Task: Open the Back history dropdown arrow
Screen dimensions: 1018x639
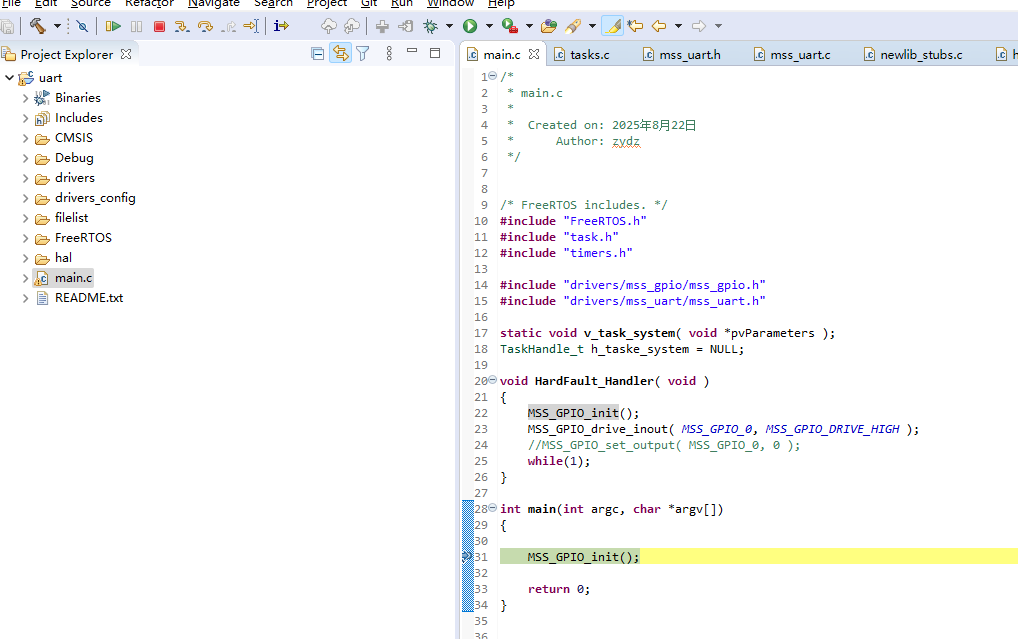Action: point(678,26)
